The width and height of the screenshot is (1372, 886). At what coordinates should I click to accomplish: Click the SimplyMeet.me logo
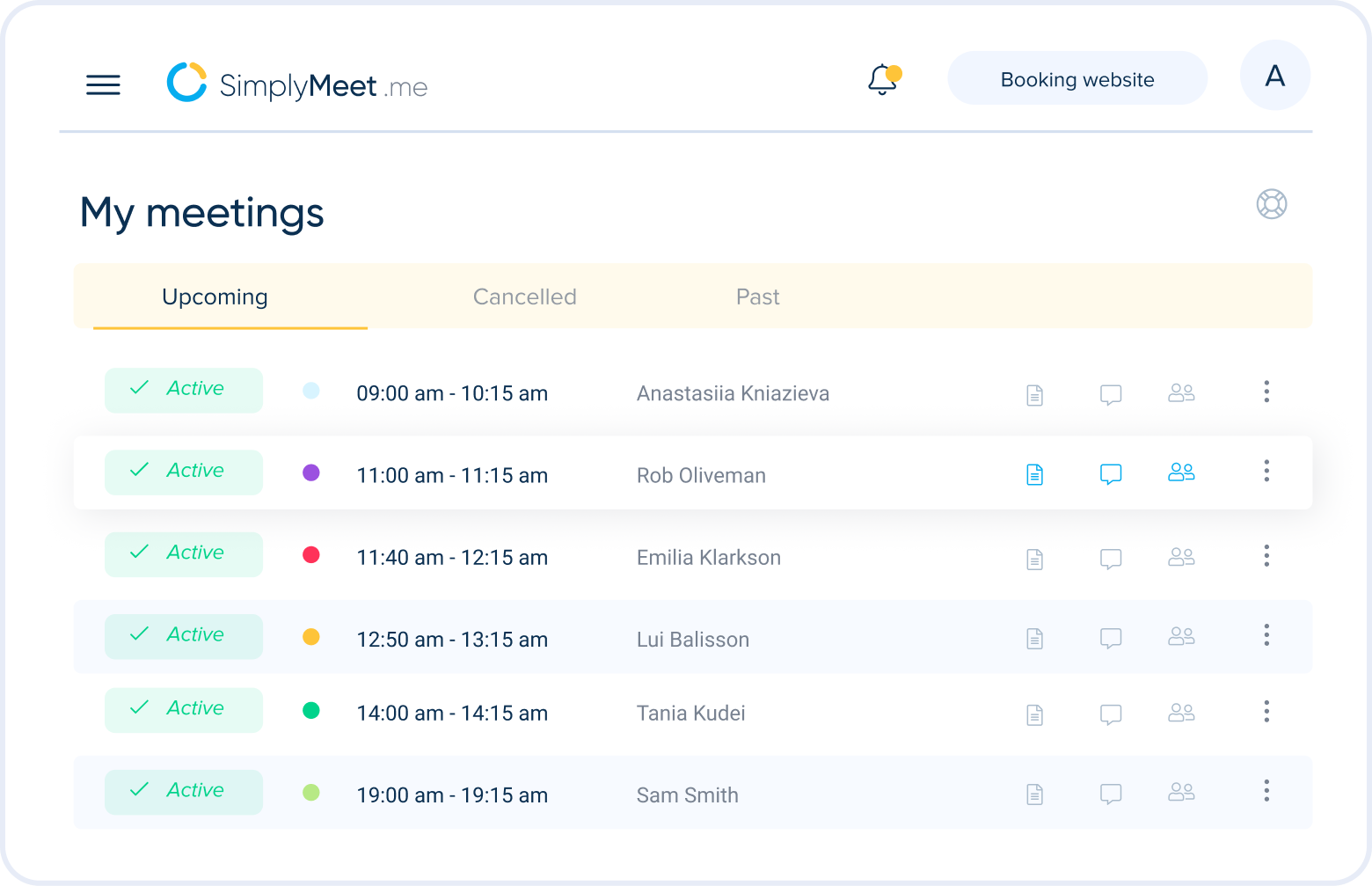click(x=296, y=84)
